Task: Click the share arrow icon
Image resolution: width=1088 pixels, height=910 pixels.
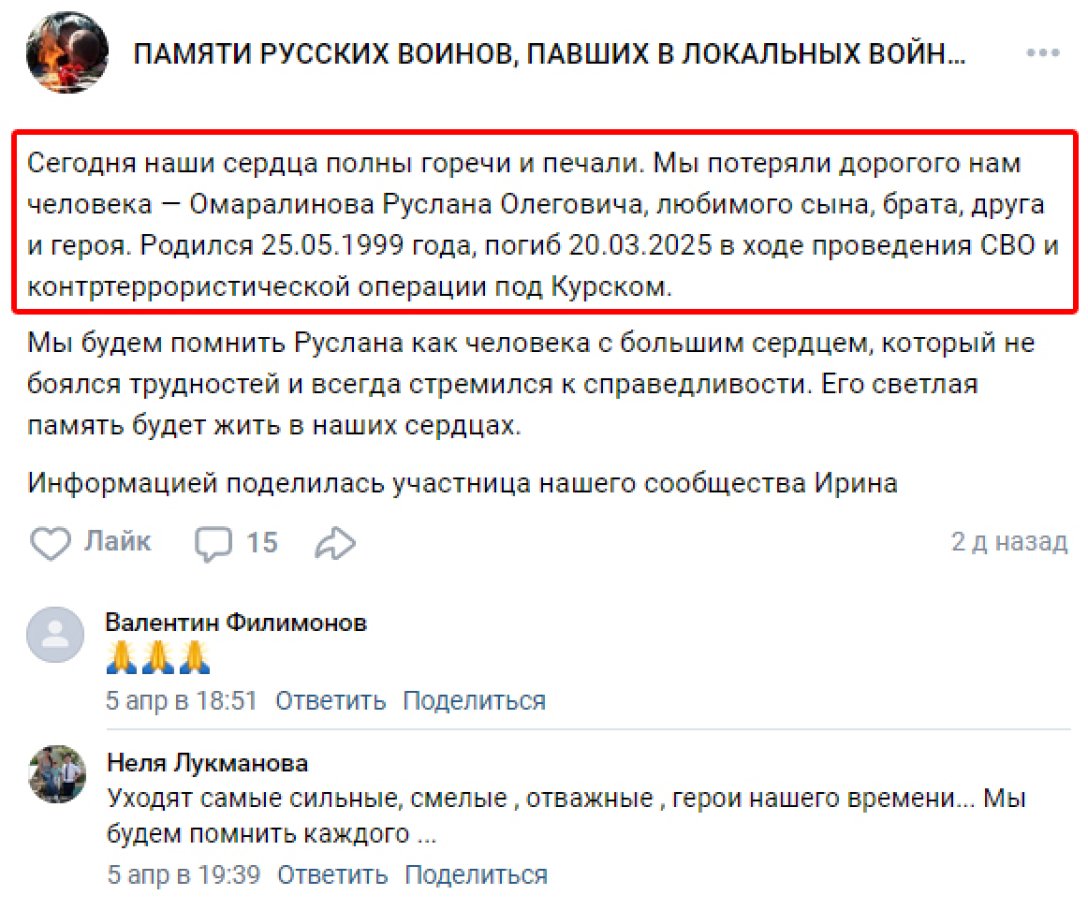Action: 335,542
